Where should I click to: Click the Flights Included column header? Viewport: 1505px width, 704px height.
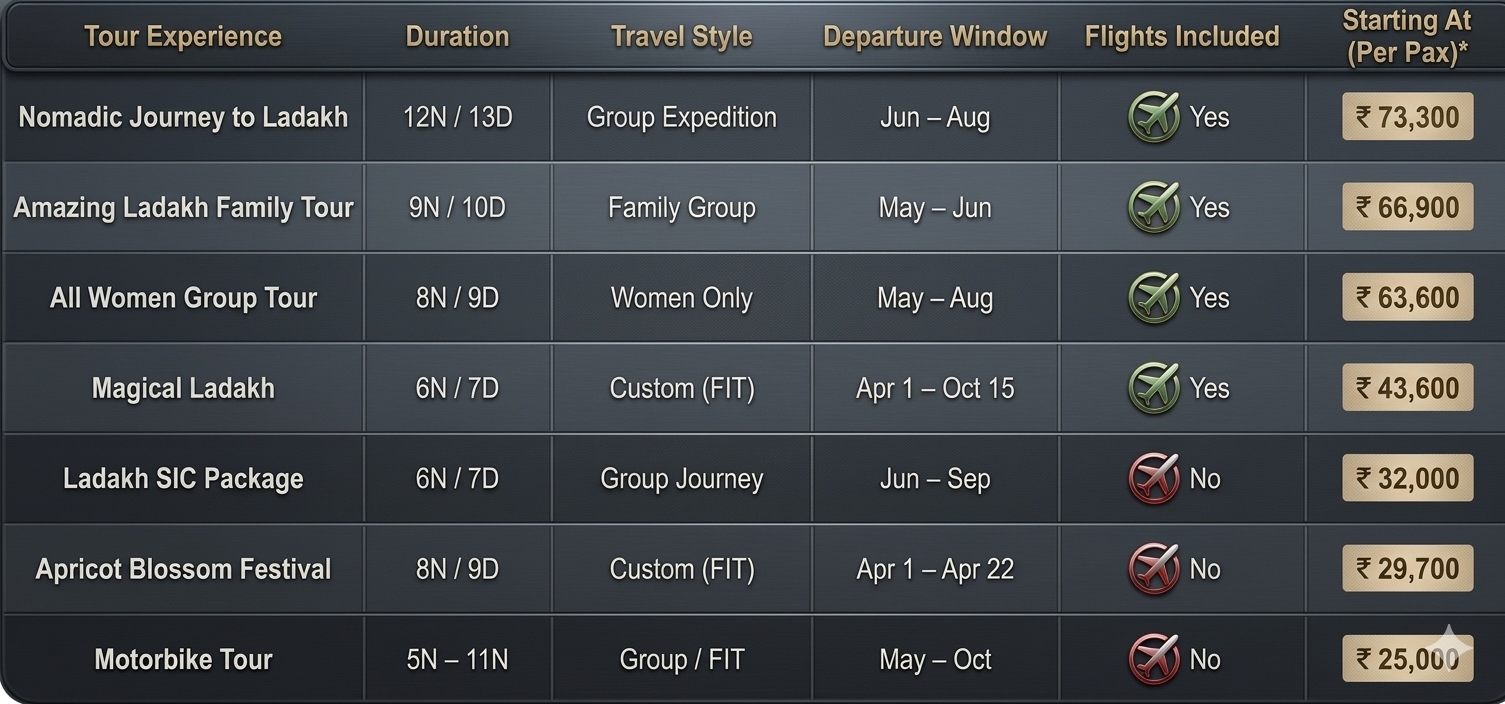[x=1182, y=37]
